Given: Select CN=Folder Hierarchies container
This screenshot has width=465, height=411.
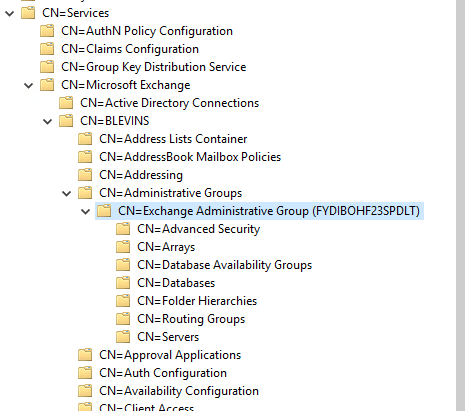Looking at the screenshot, I should pyautogui.click(x=197, y=301).
